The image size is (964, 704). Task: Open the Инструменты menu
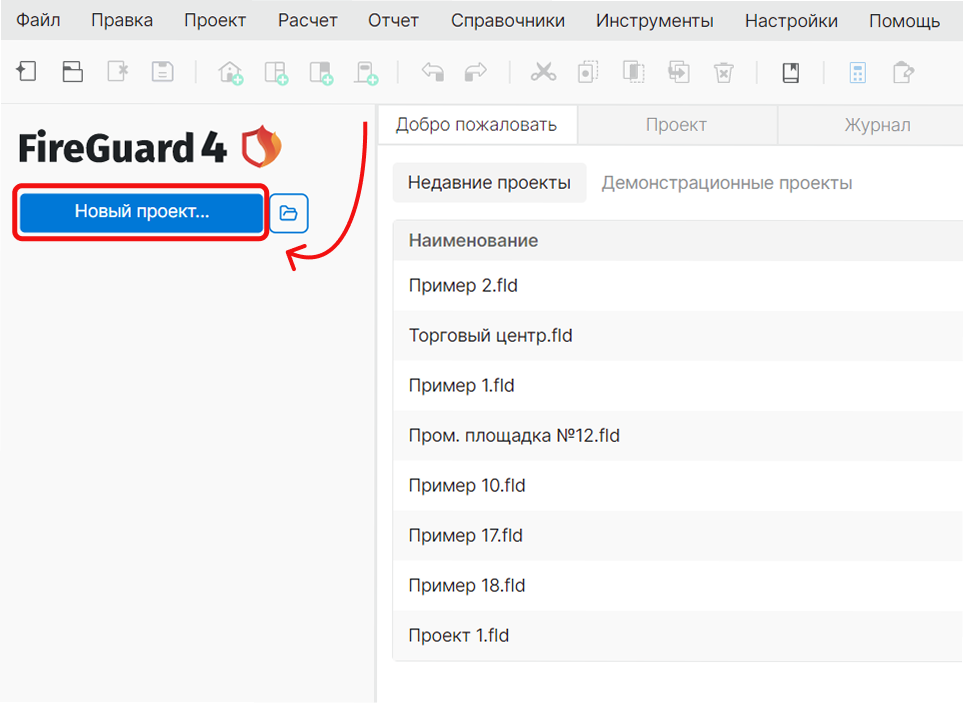[654, 20]
